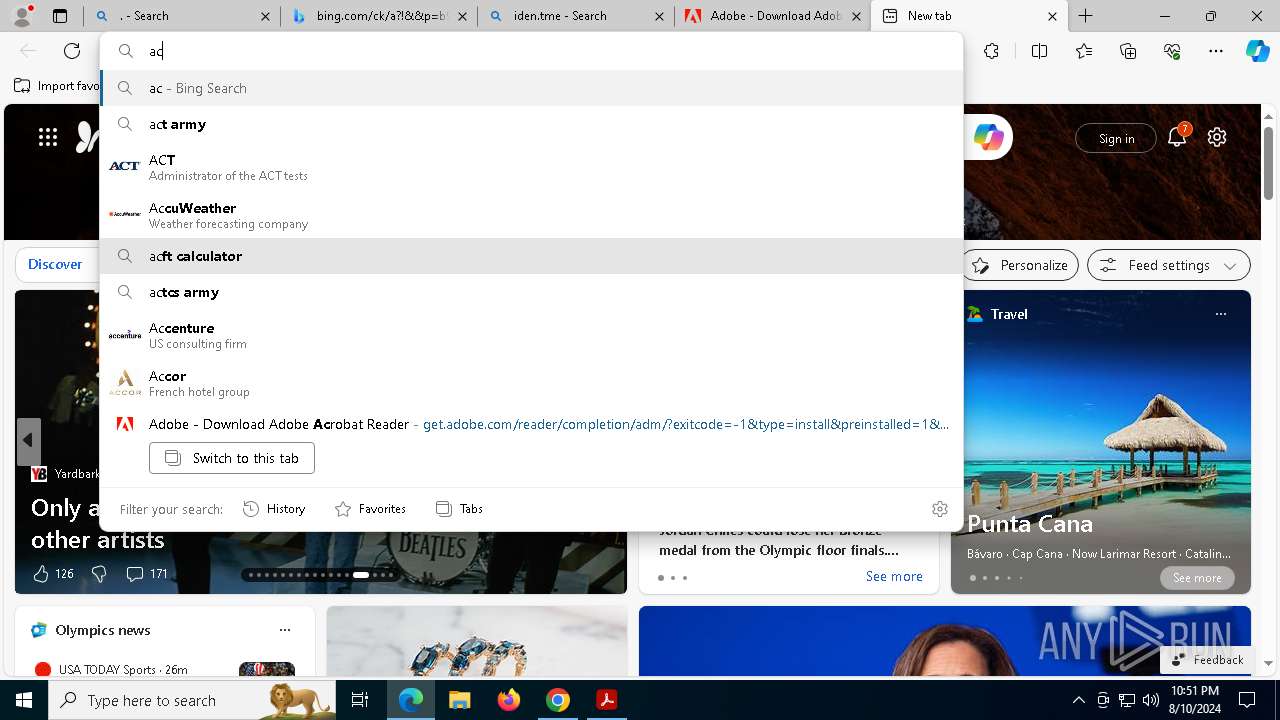Launch Firefox from taskbar

click(509, 700)
